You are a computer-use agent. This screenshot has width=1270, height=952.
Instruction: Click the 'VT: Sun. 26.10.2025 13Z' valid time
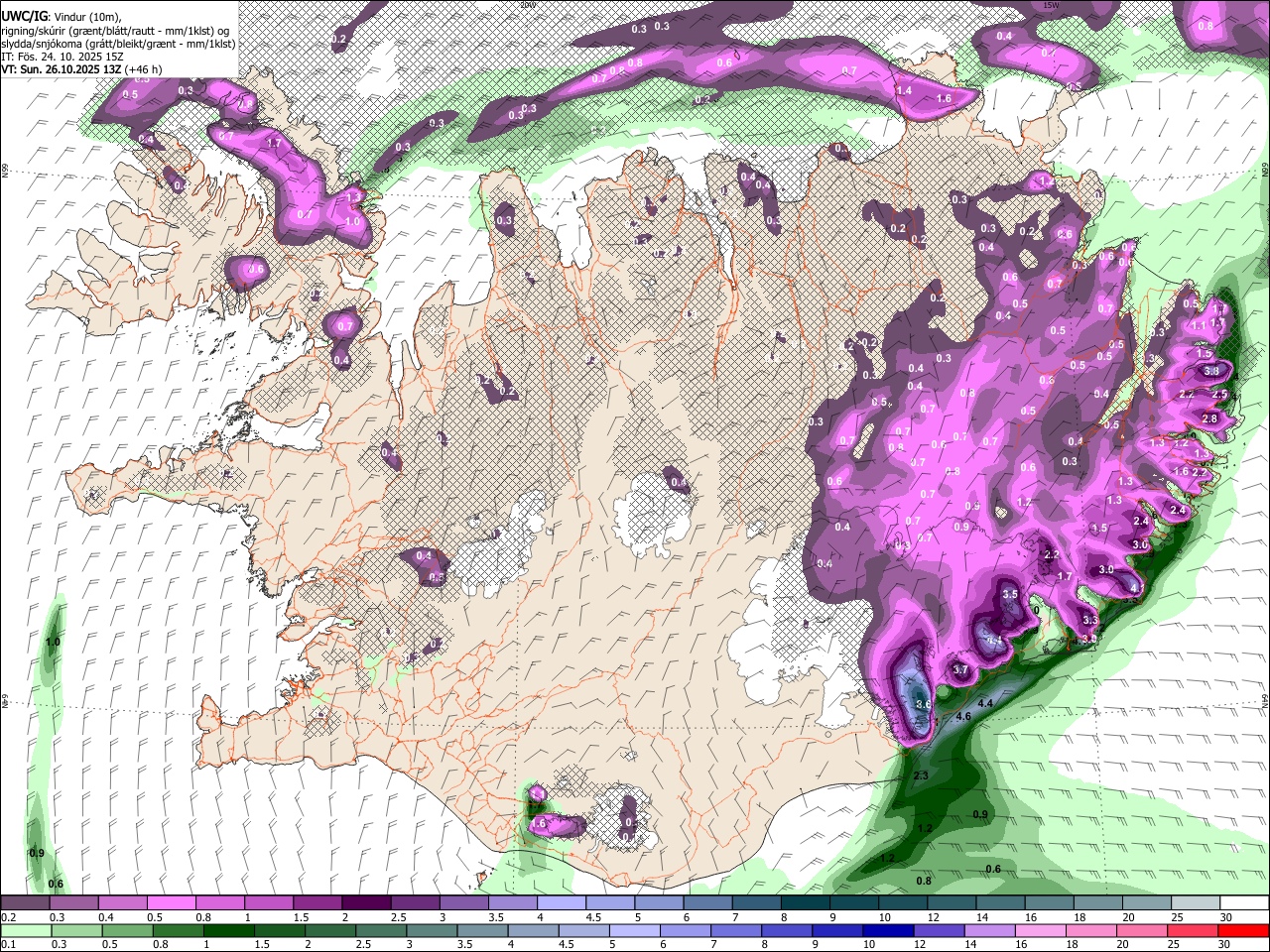(62, 69)
